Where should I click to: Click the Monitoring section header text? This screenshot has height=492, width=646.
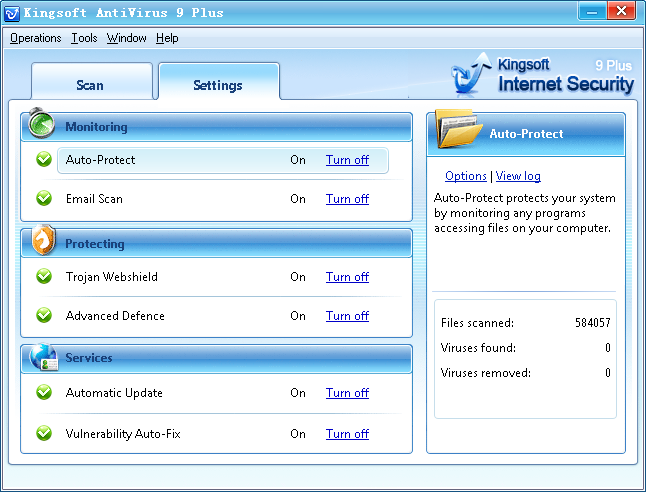(x=96, y=127)
